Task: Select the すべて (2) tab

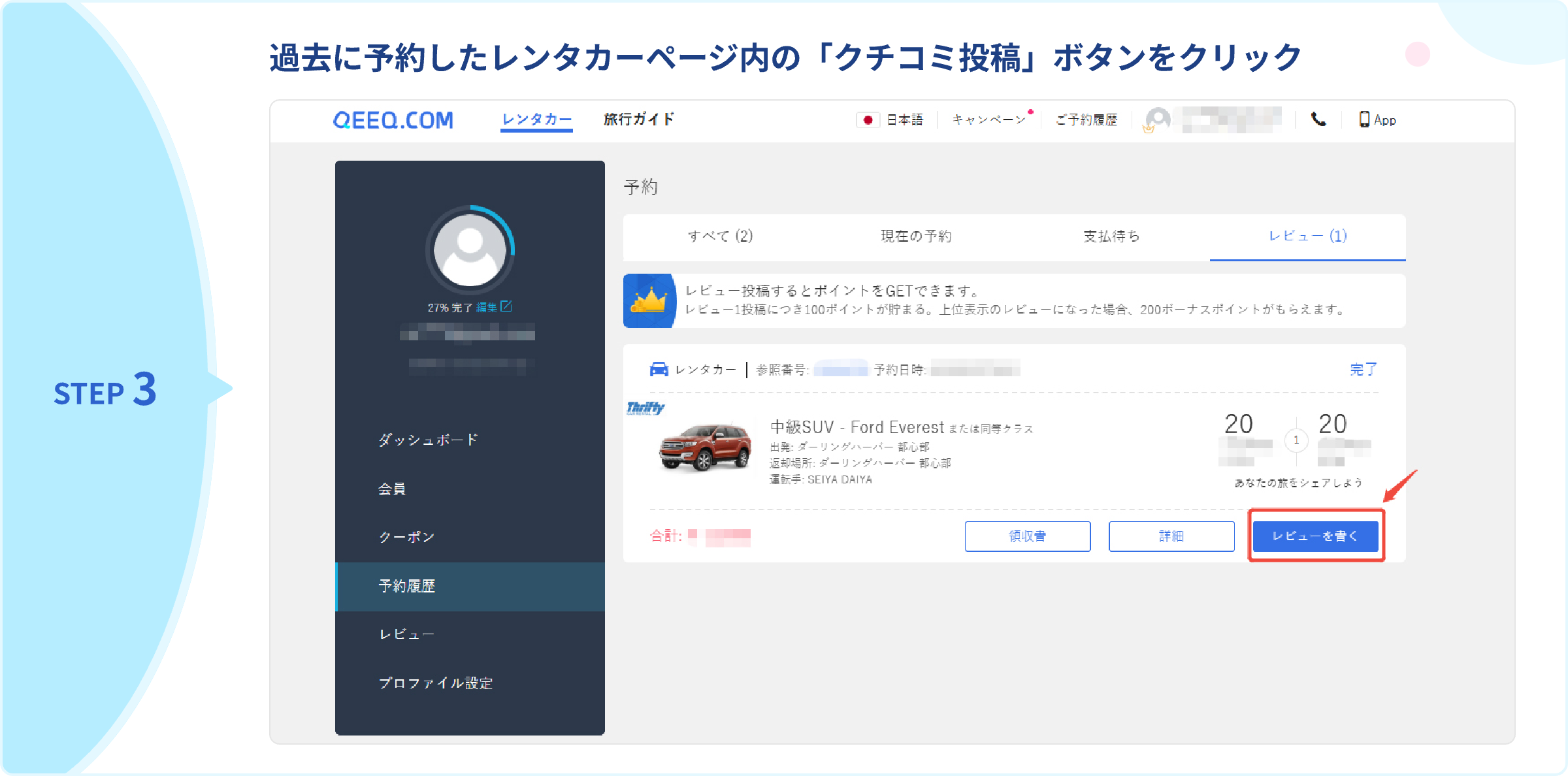Action: coord(720,236)
